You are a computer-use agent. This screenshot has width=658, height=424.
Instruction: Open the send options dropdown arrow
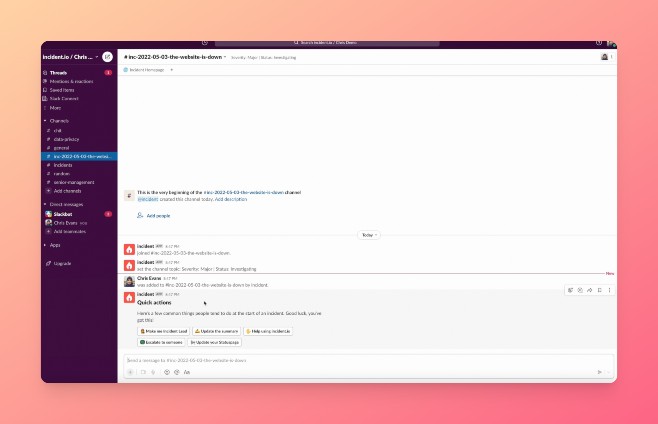pyautogui.click(x=608, y=372)
